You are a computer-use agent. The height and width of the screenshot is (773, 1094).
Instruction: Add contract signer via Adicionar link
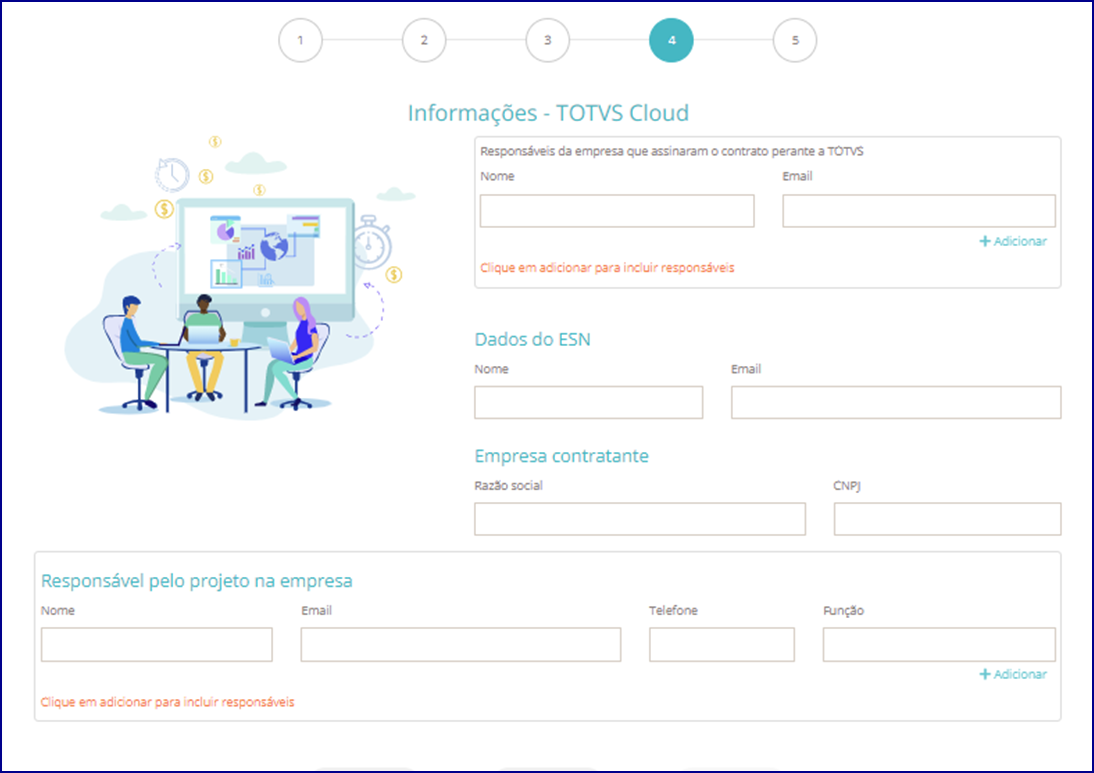coord(1013,241)
